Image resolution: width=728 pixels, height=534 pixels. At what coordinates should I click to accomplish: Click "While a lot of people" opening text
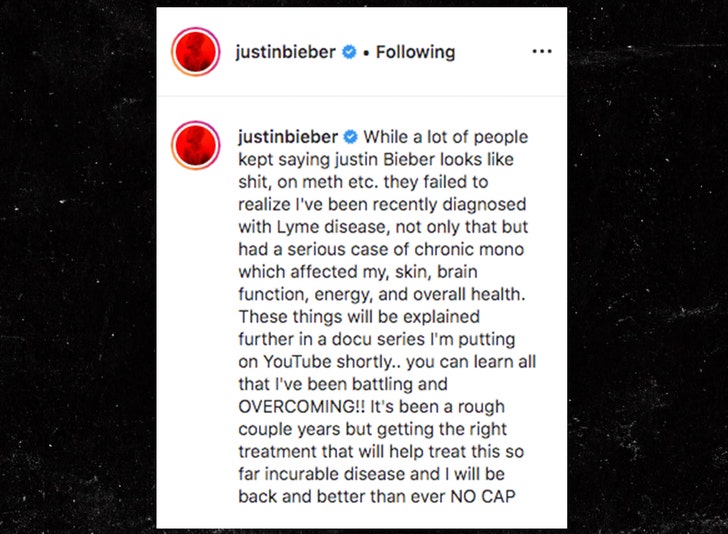point(446,136)
